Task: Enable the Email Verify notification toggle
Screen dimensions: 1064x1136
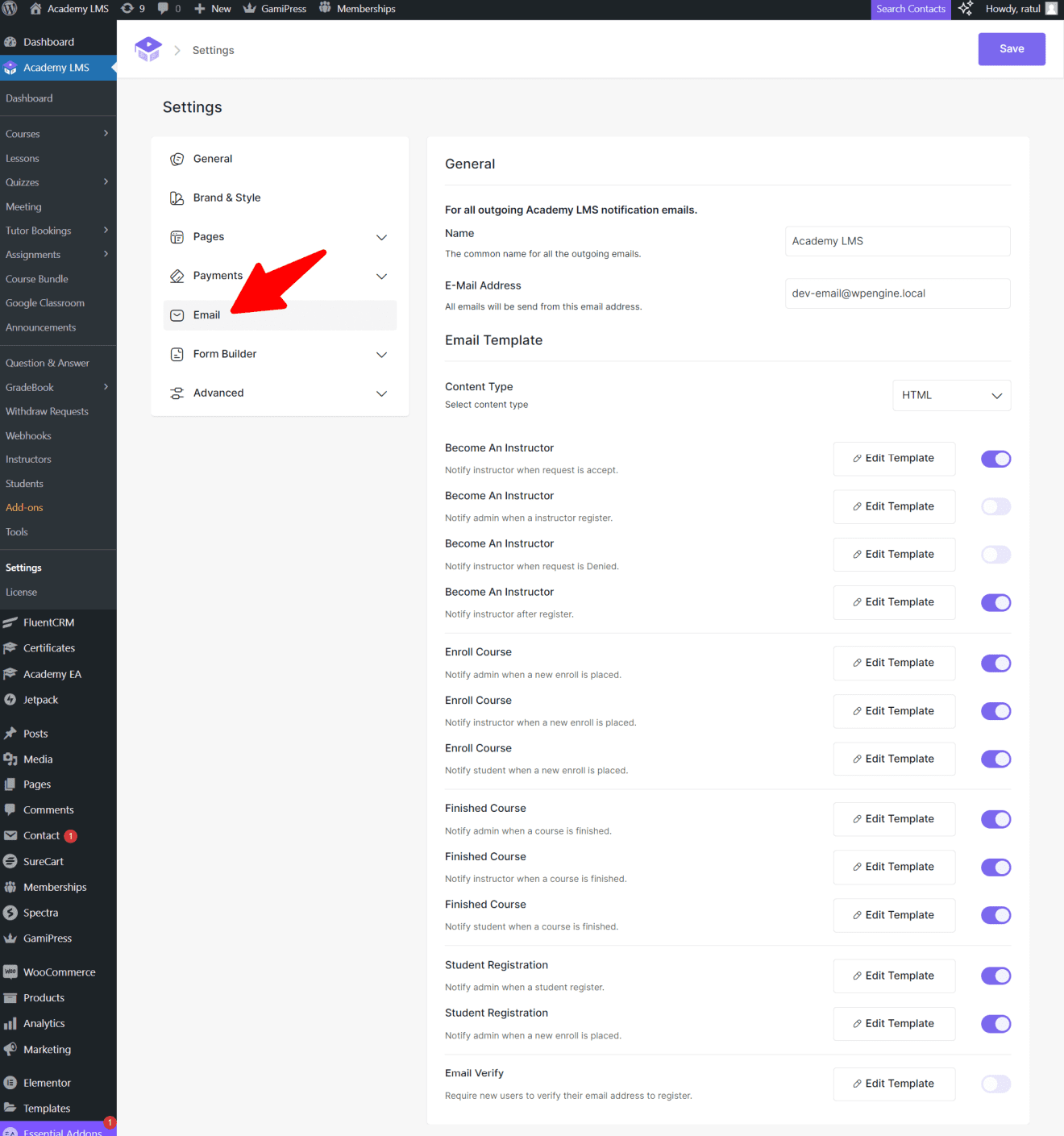Action: click(x=995, y=1084)
